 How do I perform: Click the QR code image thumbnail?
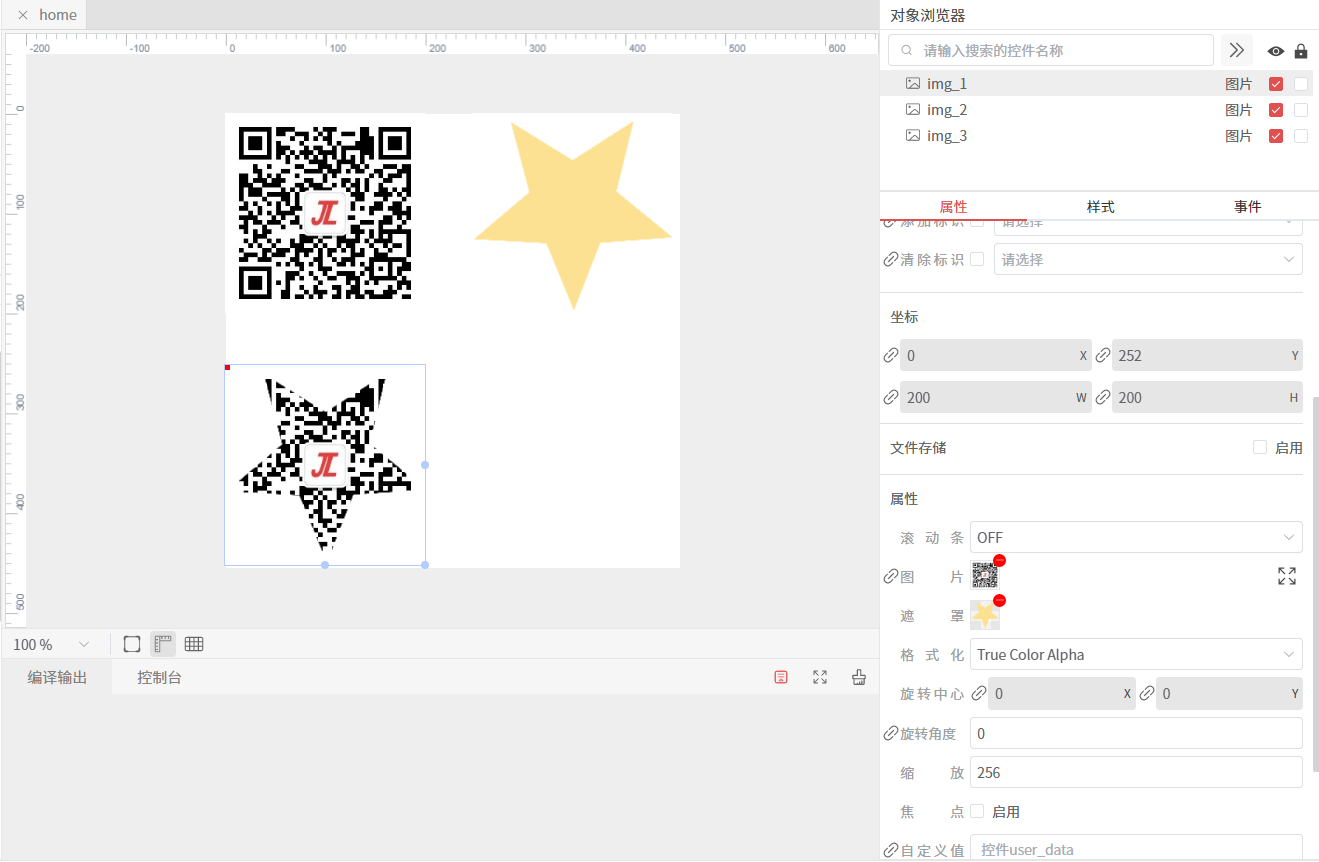pos(985,575)
